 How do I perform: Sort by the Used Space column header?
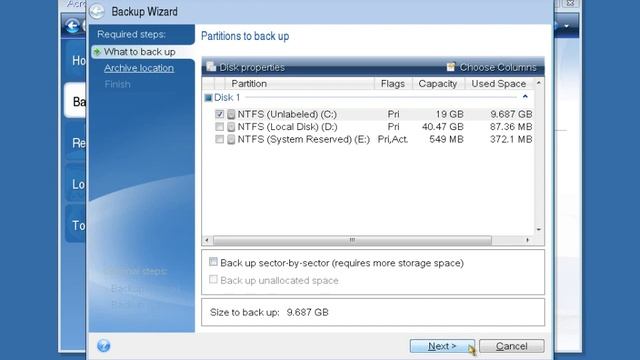(499, 84)
